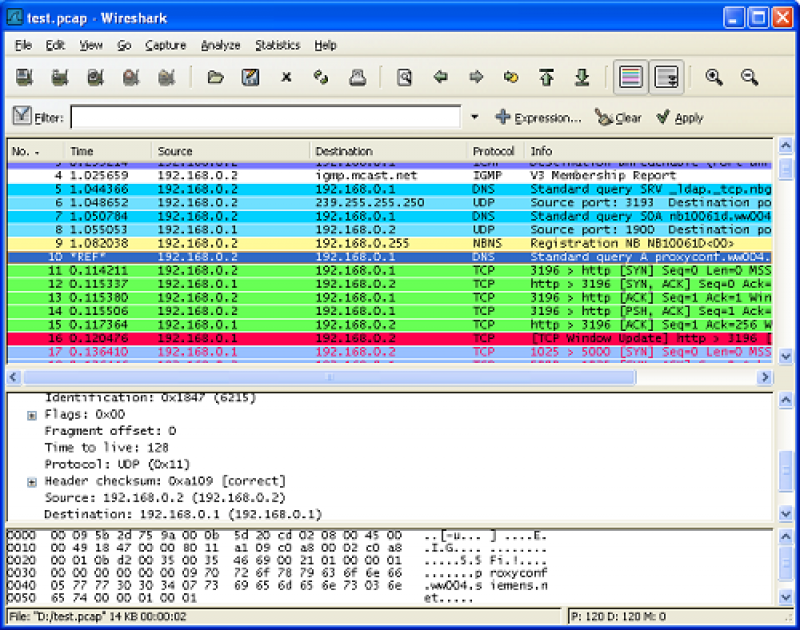Jump to the first packet
This screenshot has width=800, height=630.
(x=545, y=77)
